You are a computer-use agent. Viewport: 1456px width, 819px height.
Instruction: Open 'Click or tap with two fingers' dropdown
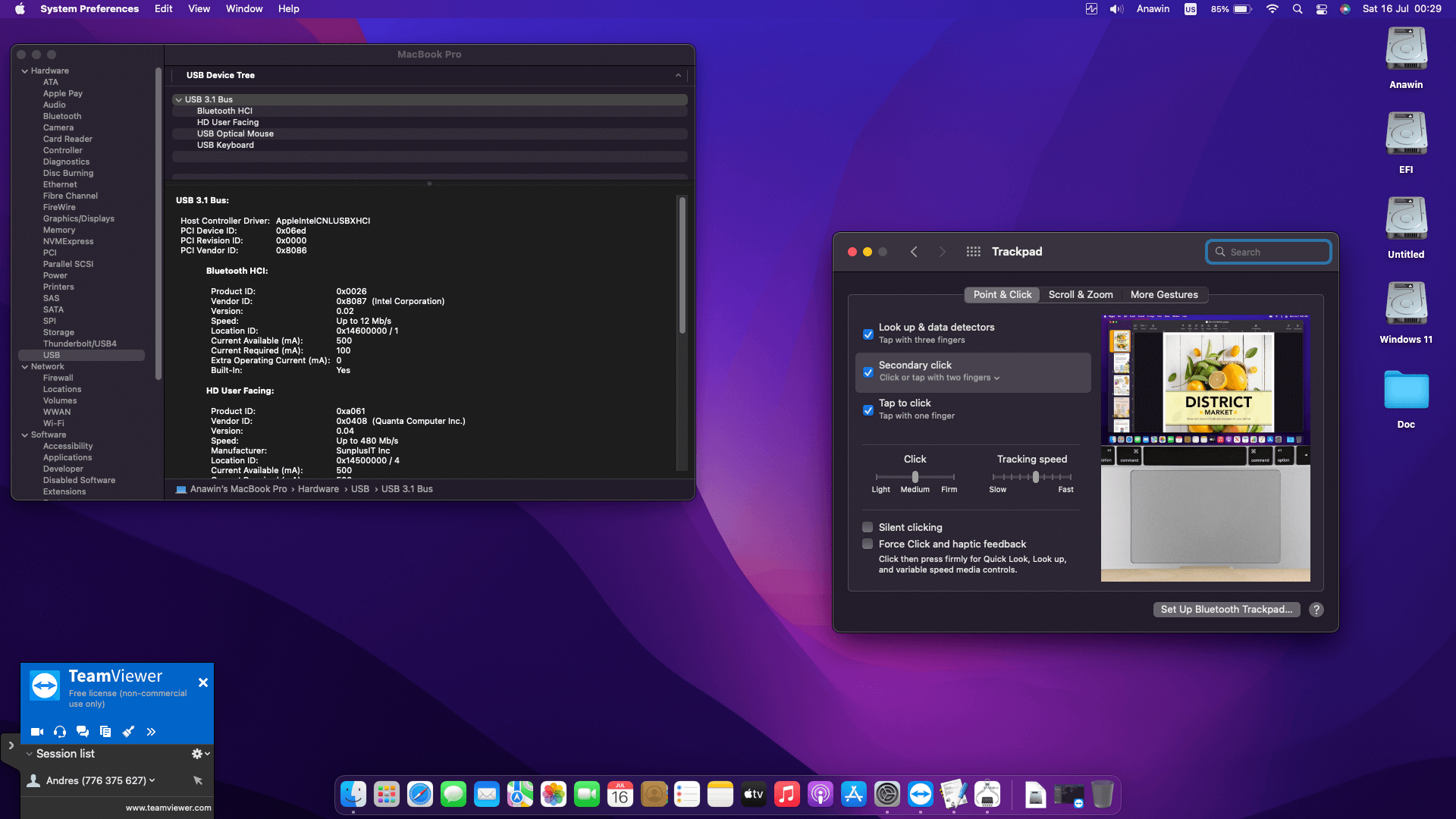click(940, 378)
